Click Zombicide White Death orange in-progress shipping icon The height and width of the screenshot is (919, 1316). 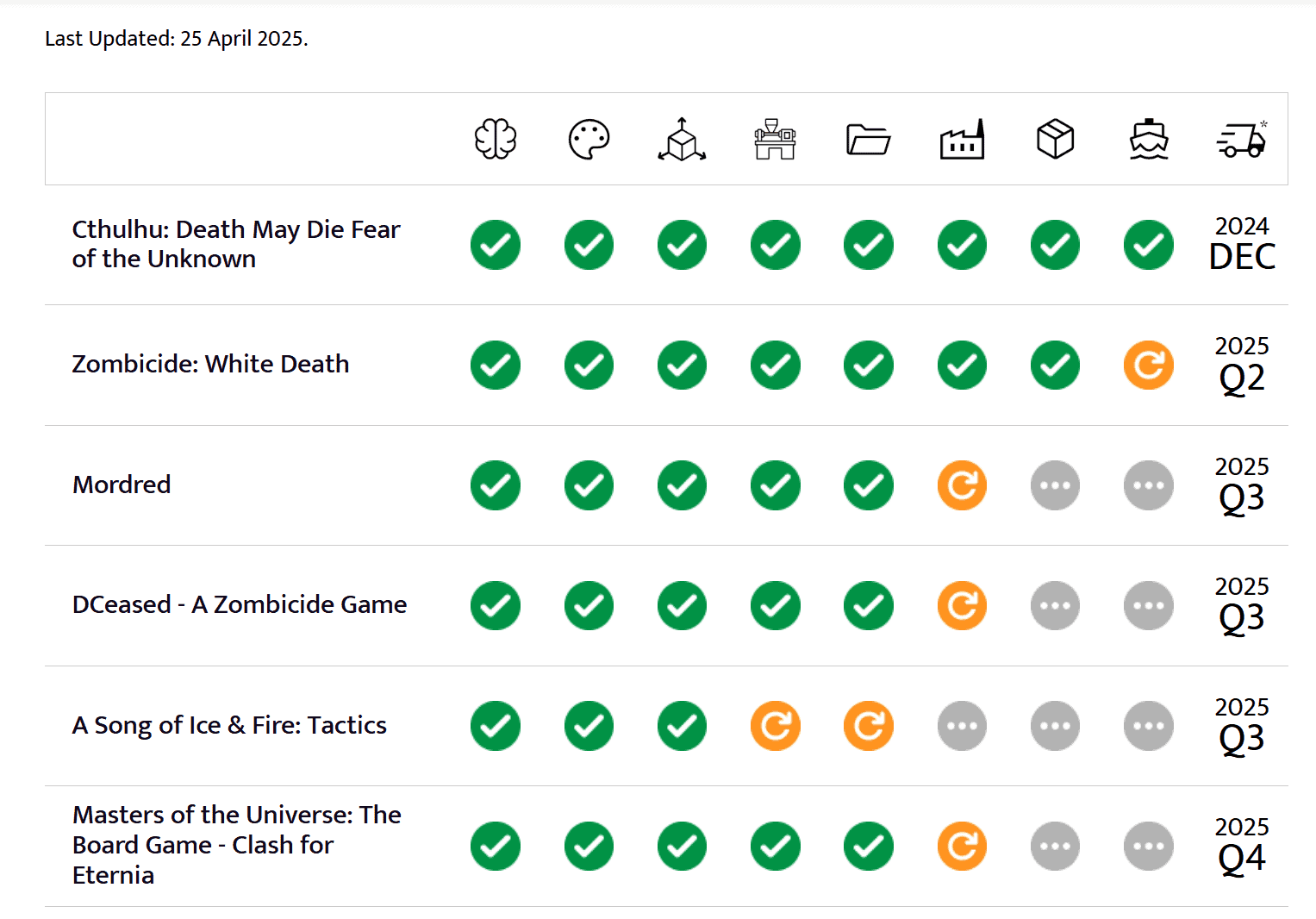click(x=1149, y=365)
